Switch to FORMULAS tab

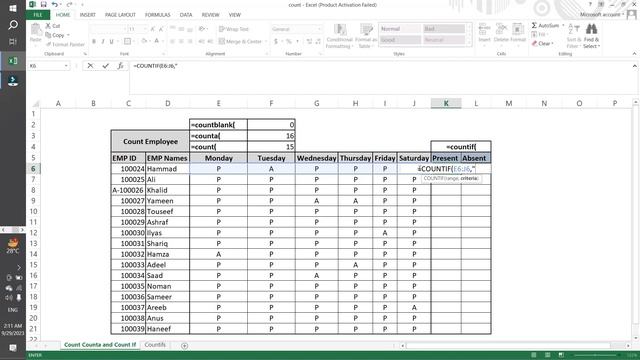158,15
